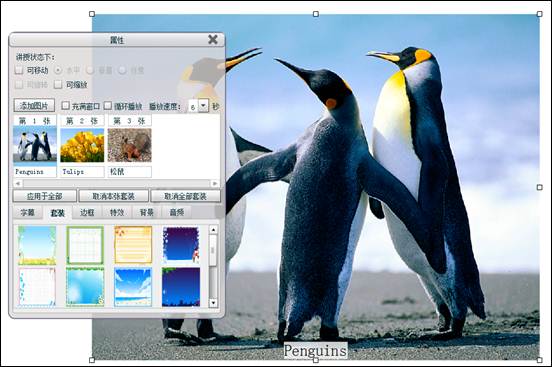Open the 特效 (effects) tab

(x=117, y=212)
